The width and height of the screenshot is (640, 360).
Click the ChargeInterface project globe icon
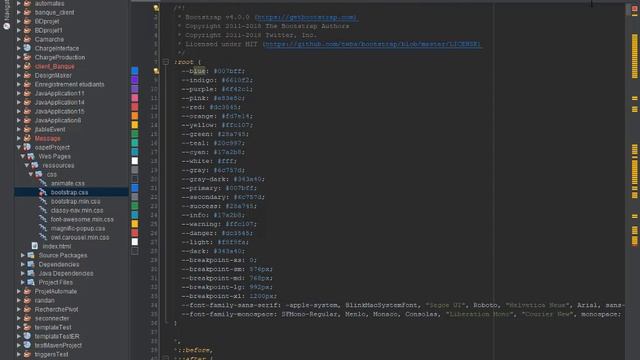click(x=27, y=48)
